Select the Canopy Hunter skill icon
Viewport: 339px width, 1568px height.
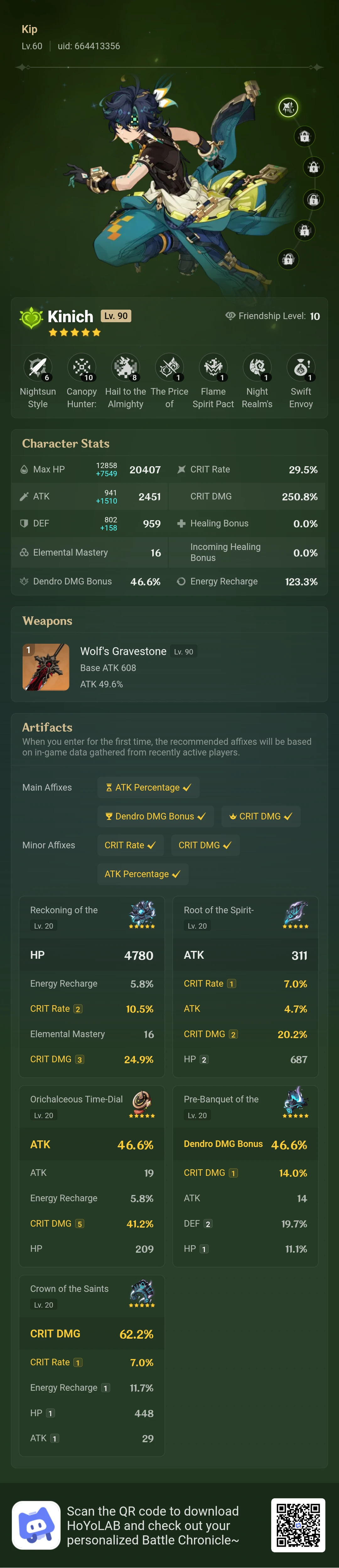click(x=82, y=368)
